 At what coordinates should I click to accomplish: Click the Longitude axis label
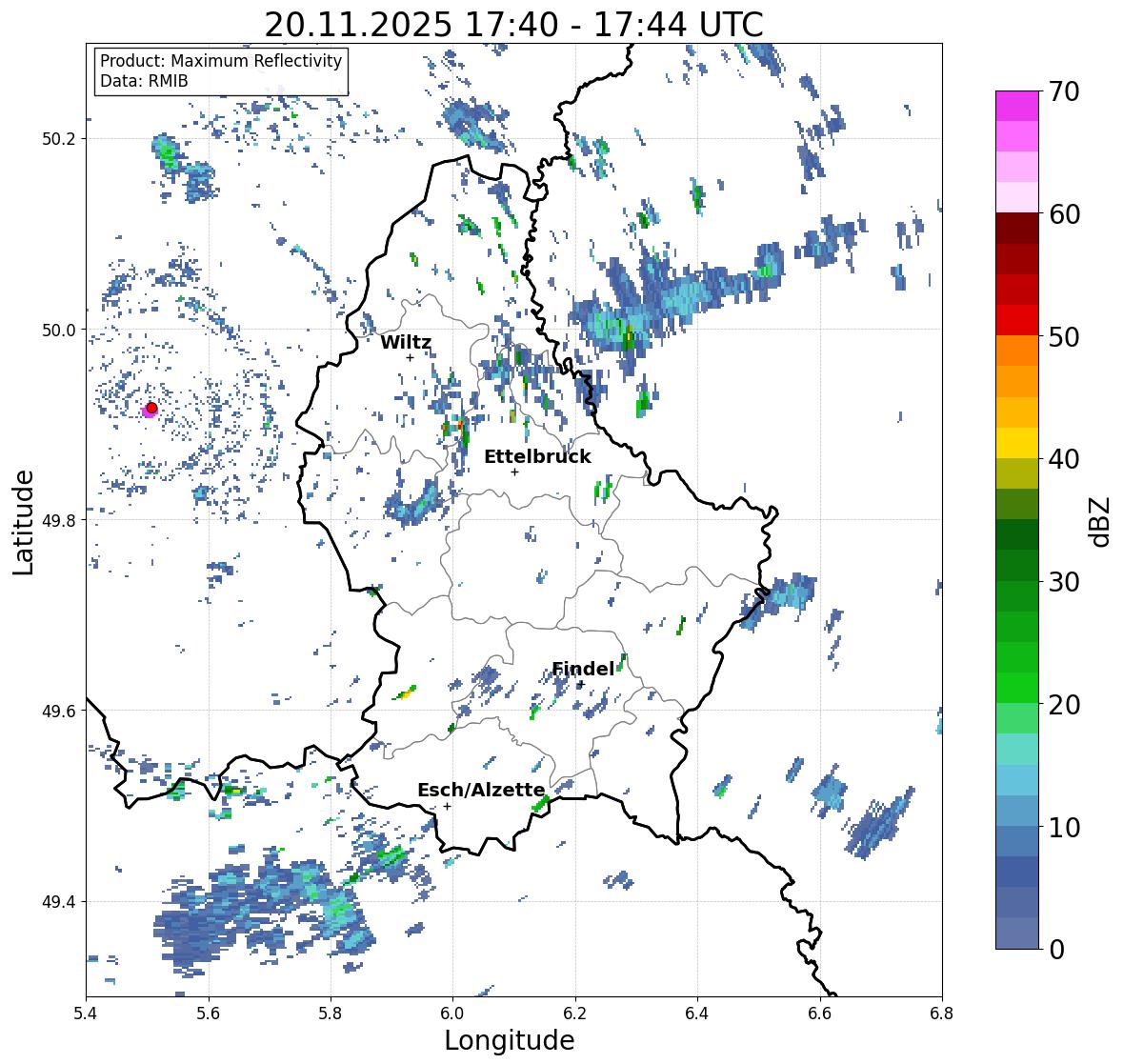tap(510, 1040)
